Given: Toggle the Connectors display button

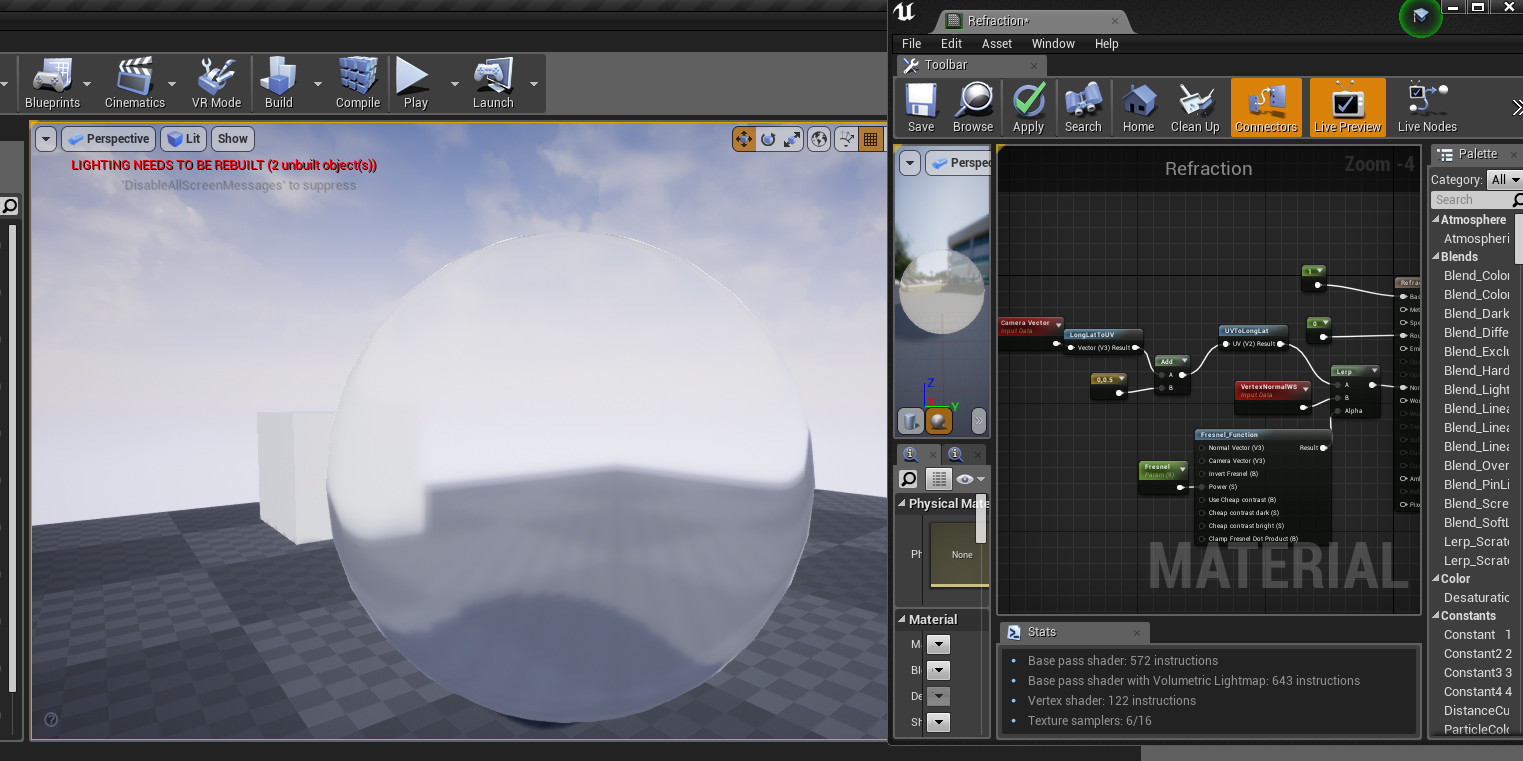Looking at the screenshot, I should click(1265, 105).
